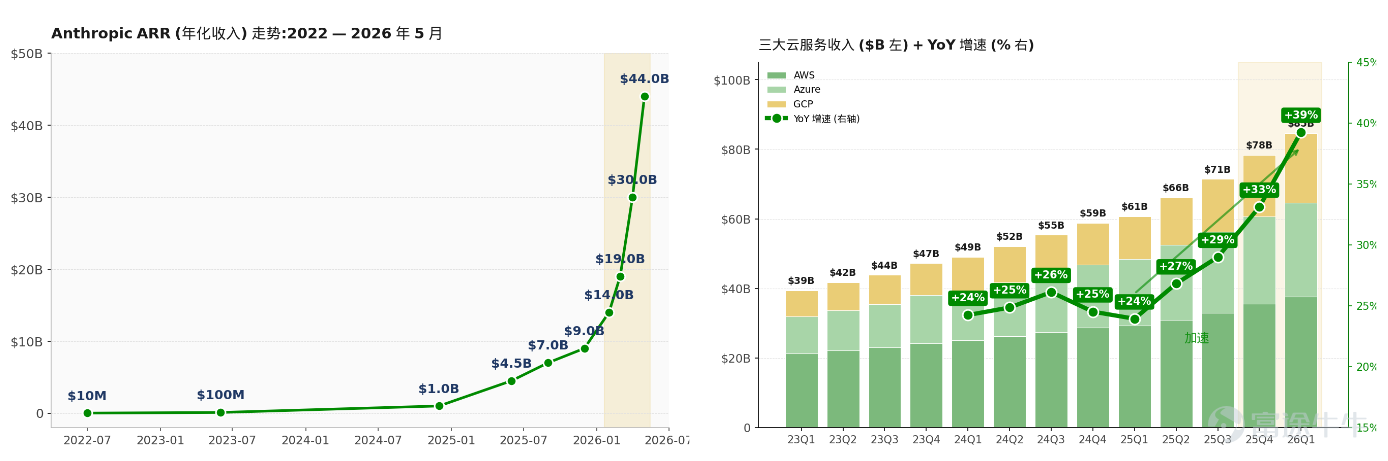The height and width of the screenshot is (461, 1388).
Task: Click the 2024-01 x-axis label
Action: [306, 440]
